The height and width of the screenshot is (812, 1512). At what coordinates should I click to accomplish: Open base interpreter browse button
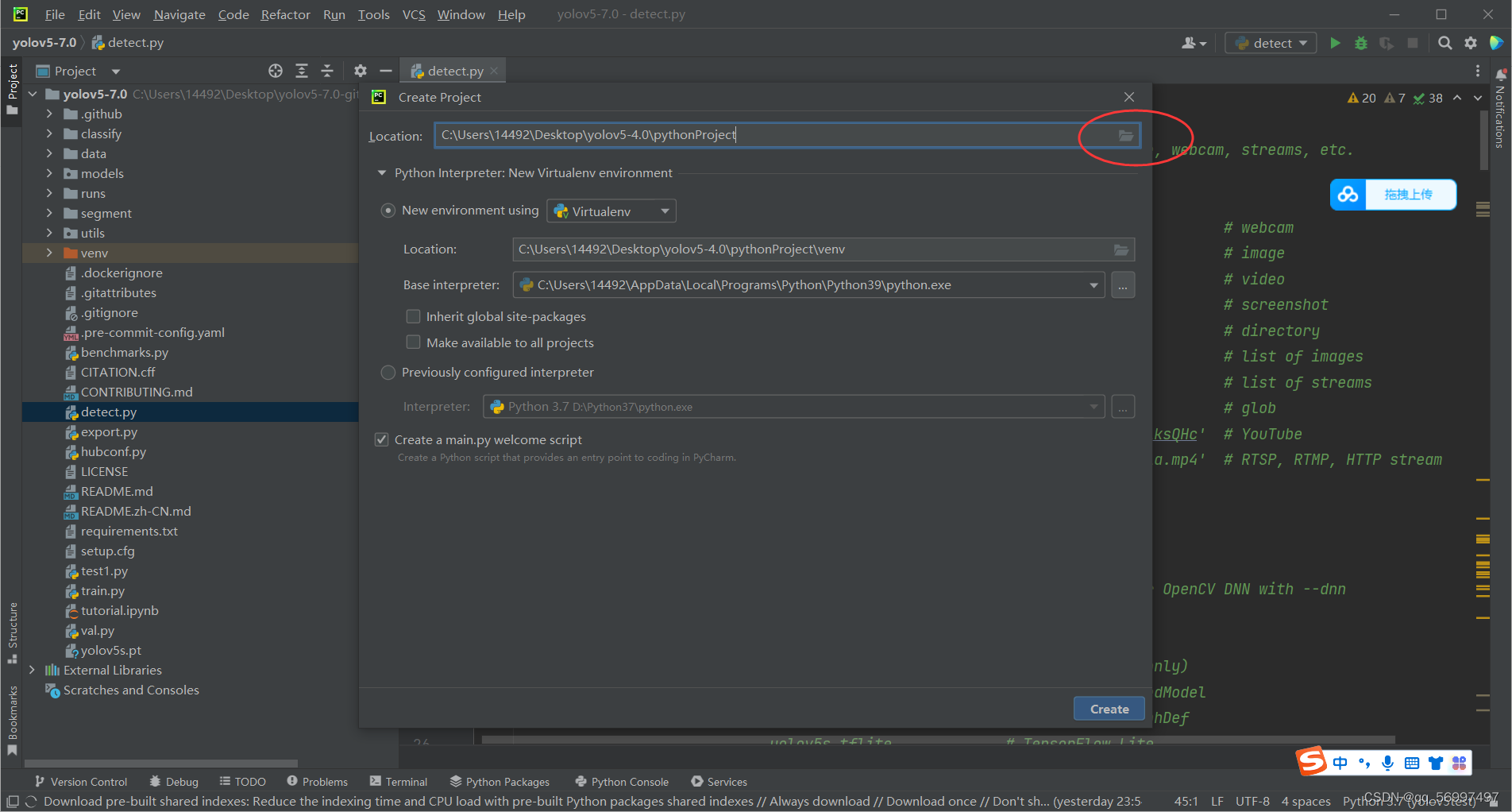click(1123, 285)
